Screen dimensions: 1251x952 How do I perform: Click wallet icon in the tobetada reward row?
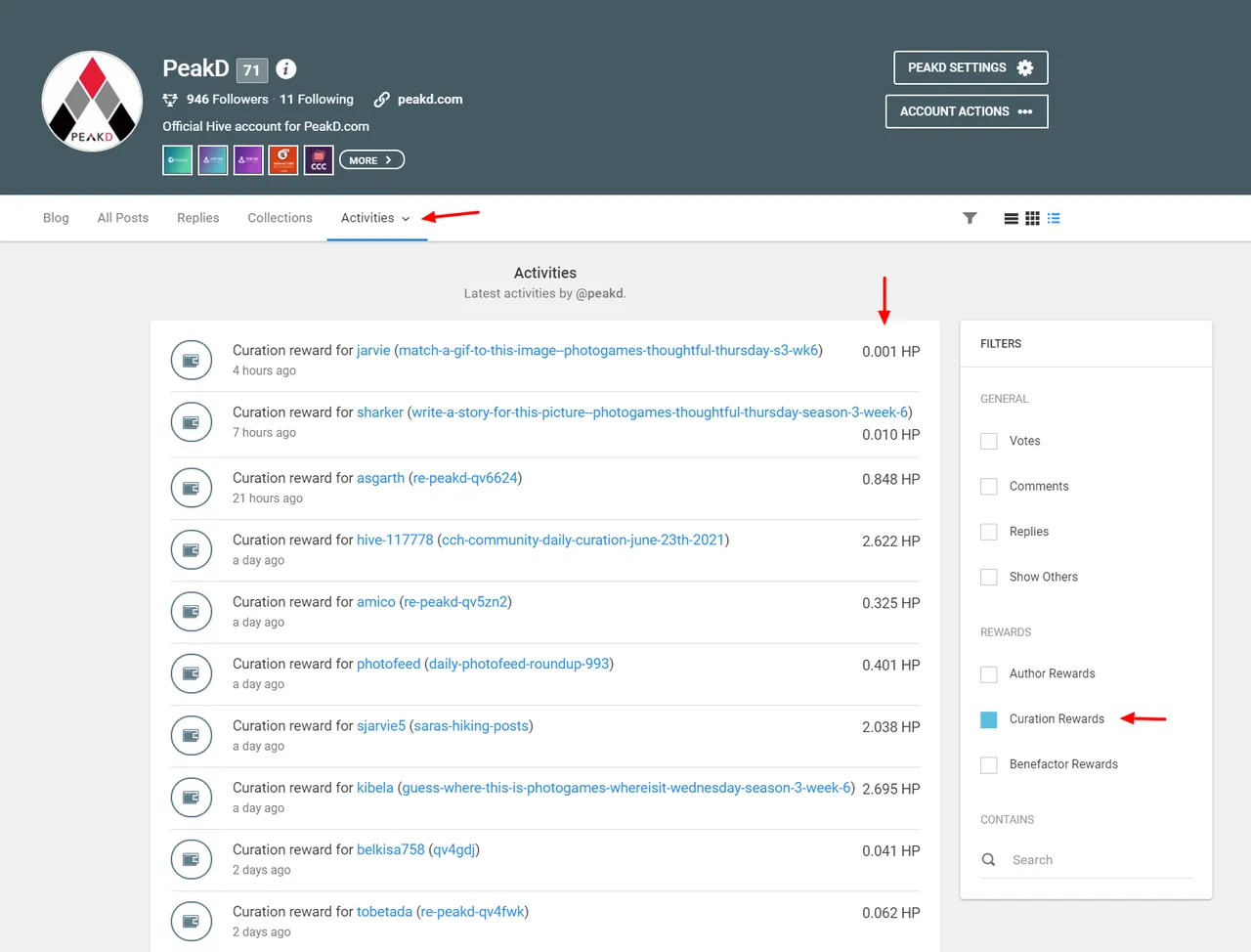[x=192, y=922]
